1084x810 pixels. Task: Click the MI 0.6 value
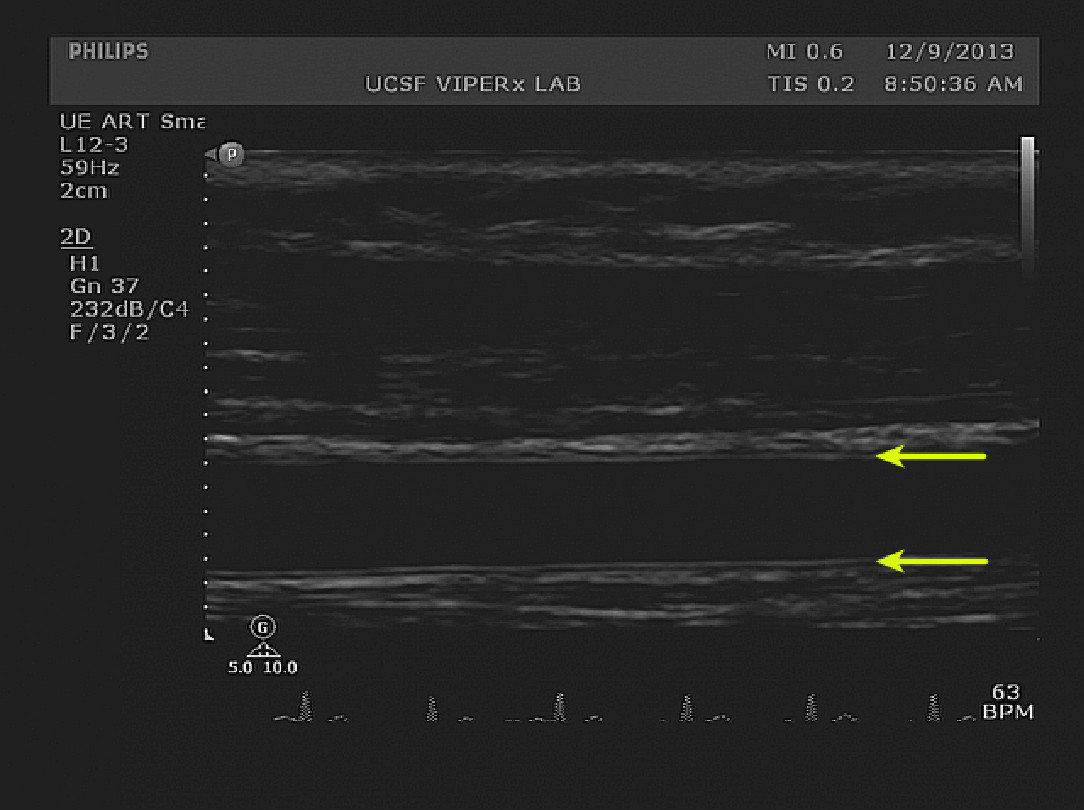coord(805,52)
